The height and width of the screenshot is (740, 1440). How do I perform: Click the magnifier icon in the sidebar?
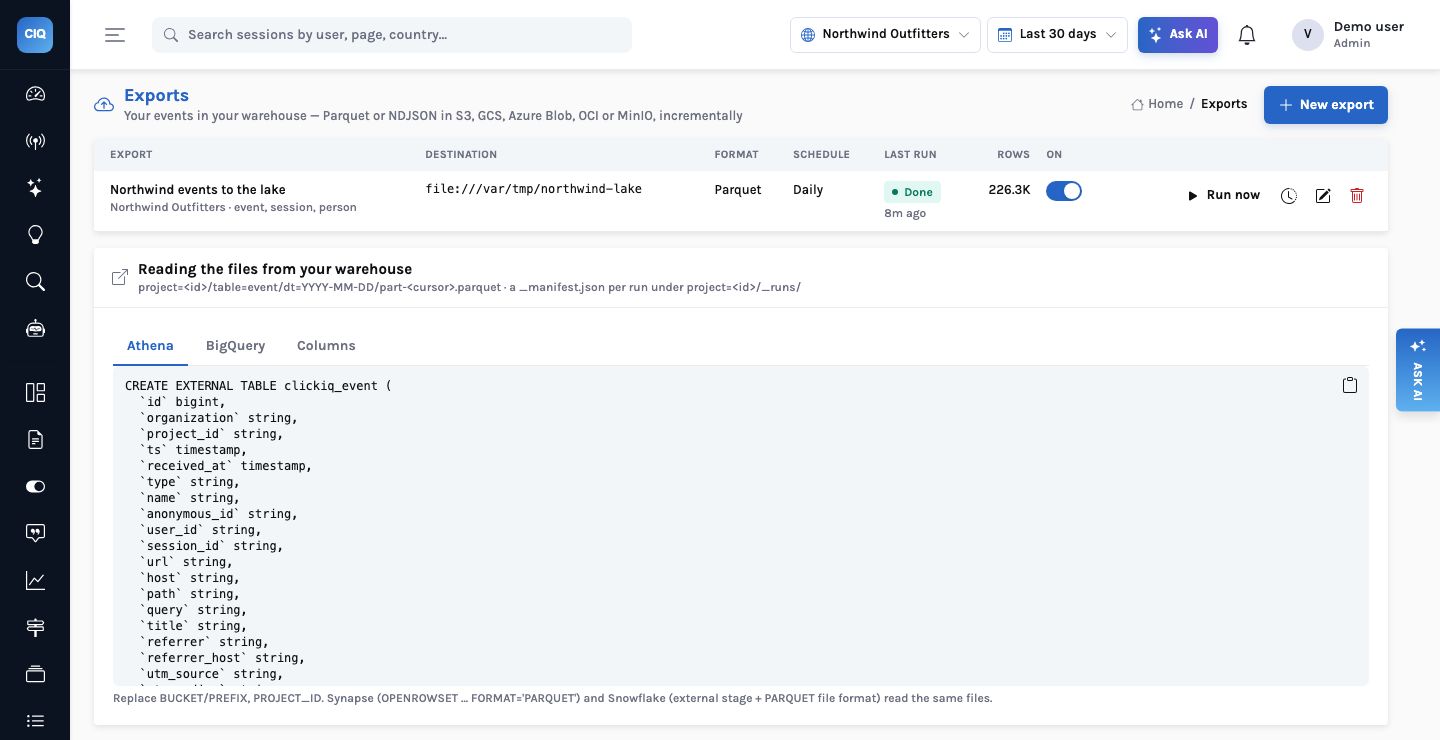35,282
